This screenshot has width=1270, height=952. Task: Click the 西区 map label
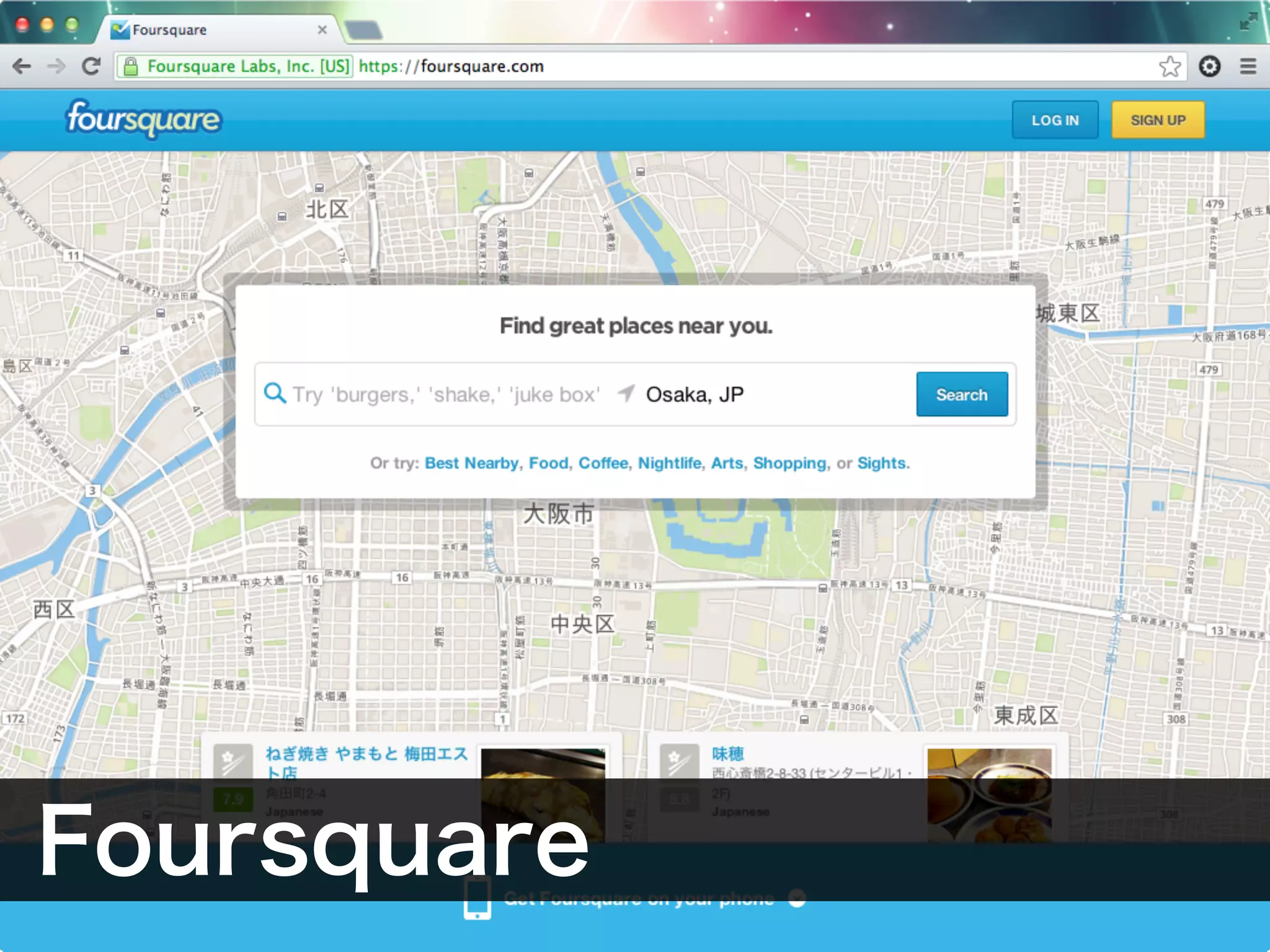54,609
